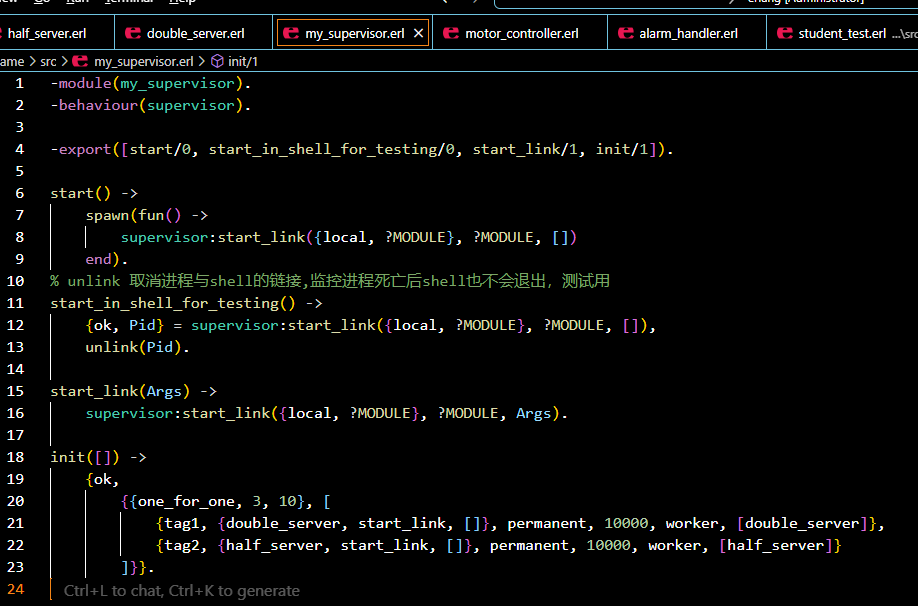
Task: Click the spawn call on line 7
Action: coord(107,215)
